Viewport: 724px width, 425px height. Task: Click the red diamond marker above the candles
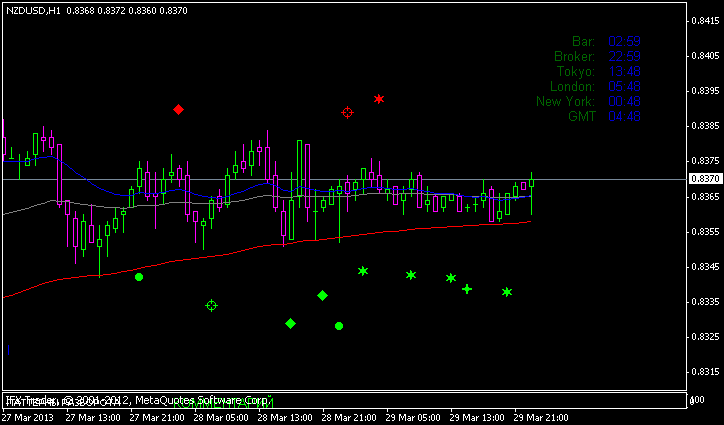[x=178, y=109]
